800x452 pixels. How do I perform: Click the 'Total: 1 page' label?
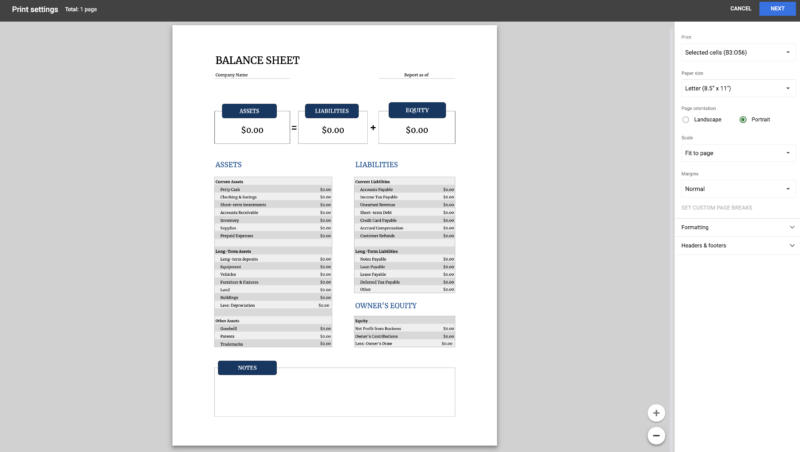click(x=81, y=9)
